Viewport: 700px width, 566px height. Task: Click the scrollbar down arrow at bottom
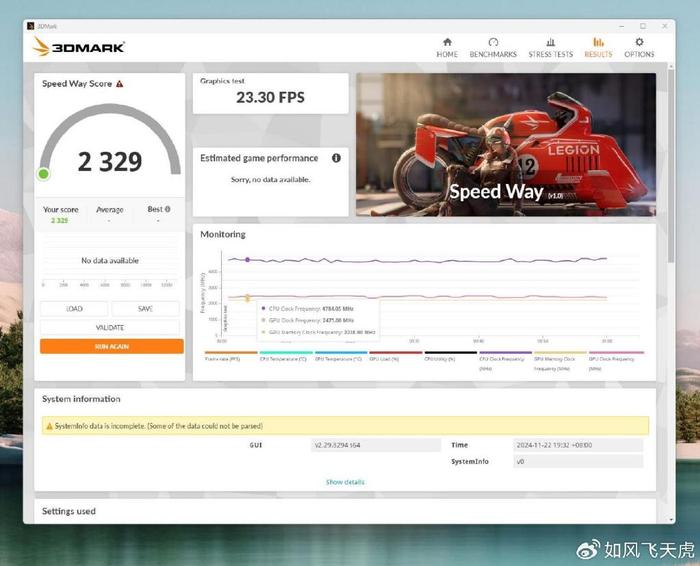pyautogui.click(x=671, y=520)
